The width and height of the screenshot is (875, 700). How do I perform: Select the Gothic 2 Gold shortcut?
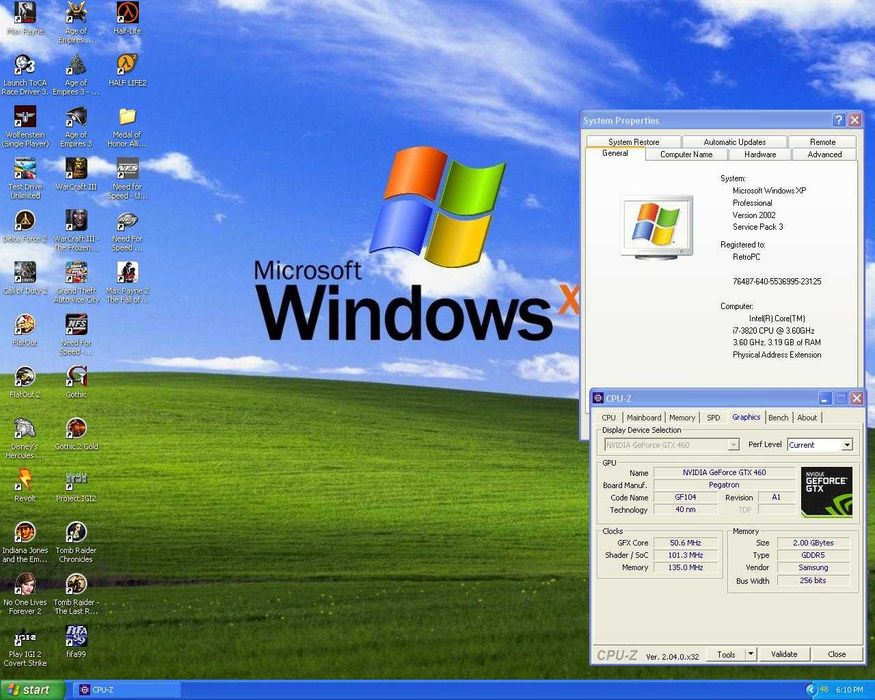point(76,434)
